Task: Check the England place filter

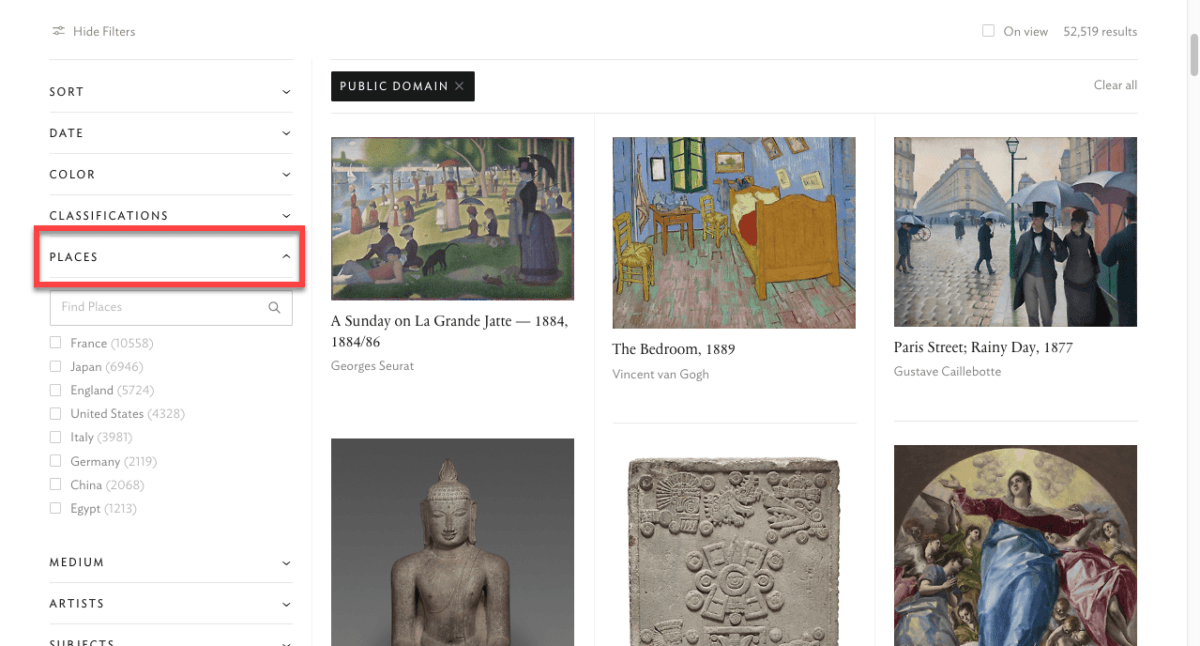Action: tap(56, 390)
